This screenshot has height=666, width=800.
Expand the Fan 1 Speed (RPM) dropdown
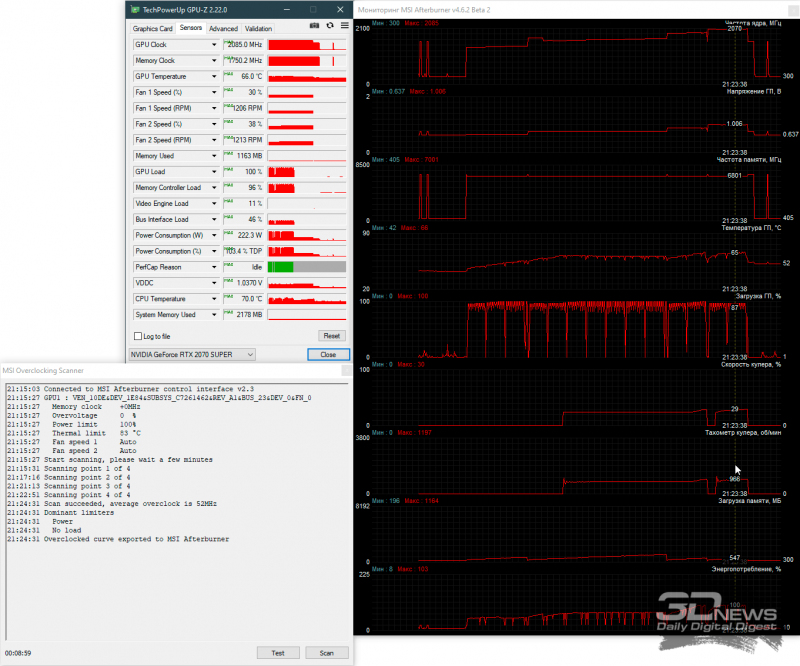[x=214, y=108]
